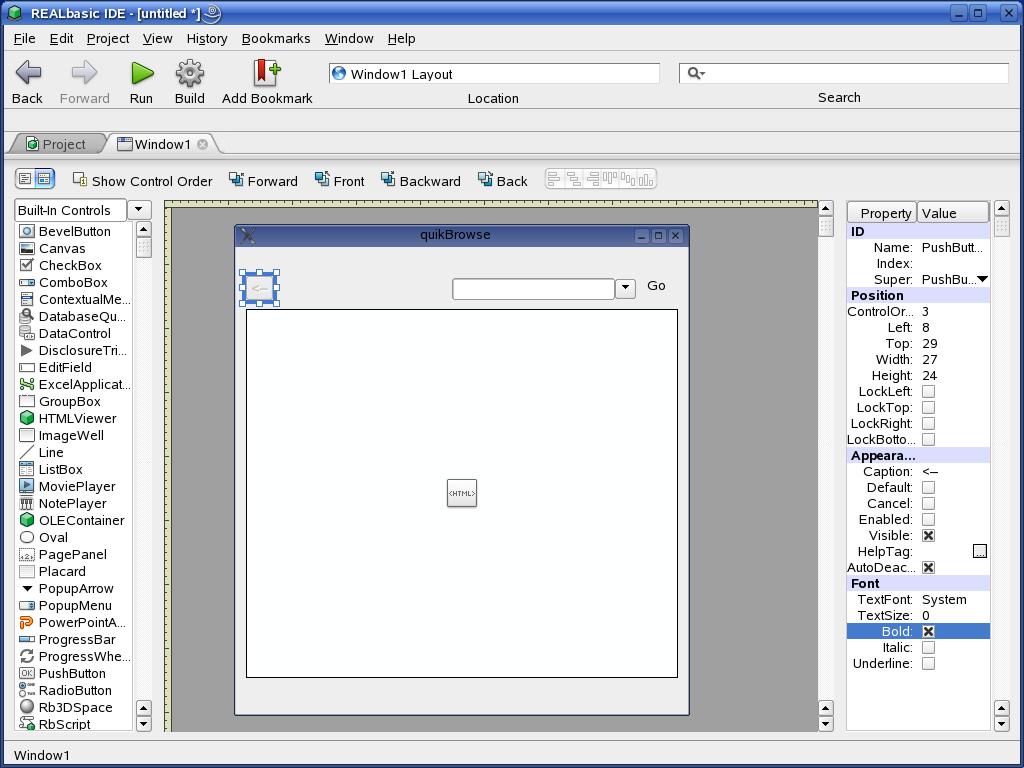This screenshot has width=1024, height=768.
Task: Click search magnifier icon
Action: coord(696,73)
